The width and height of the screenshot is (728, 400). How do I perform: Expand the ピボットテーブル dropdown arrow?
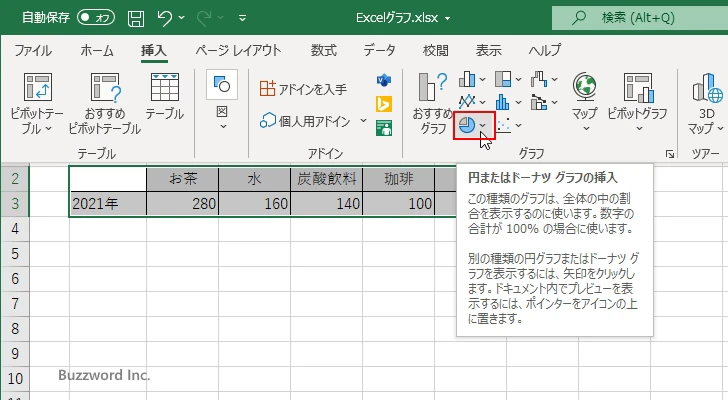click(48, 129)
